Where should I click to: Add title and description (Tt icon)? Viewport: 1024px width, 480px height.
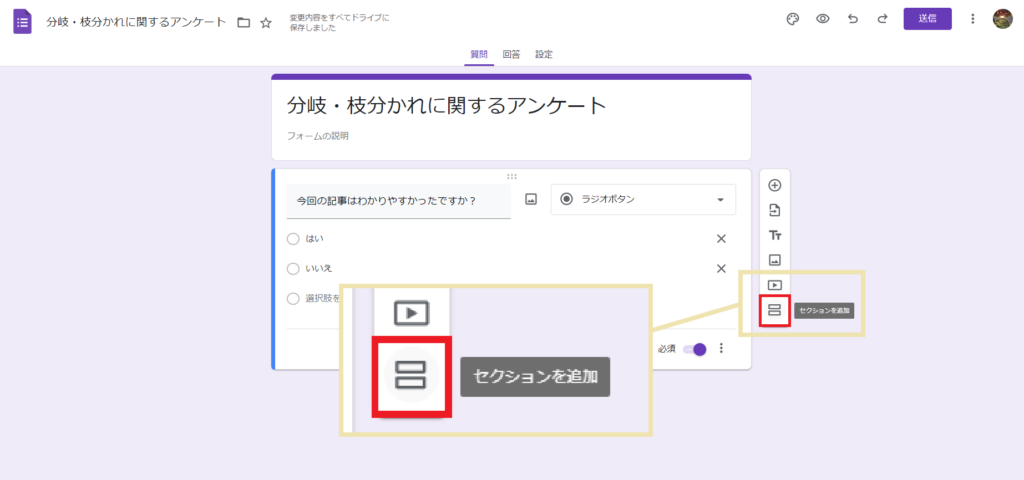click(x=775, y=235)
